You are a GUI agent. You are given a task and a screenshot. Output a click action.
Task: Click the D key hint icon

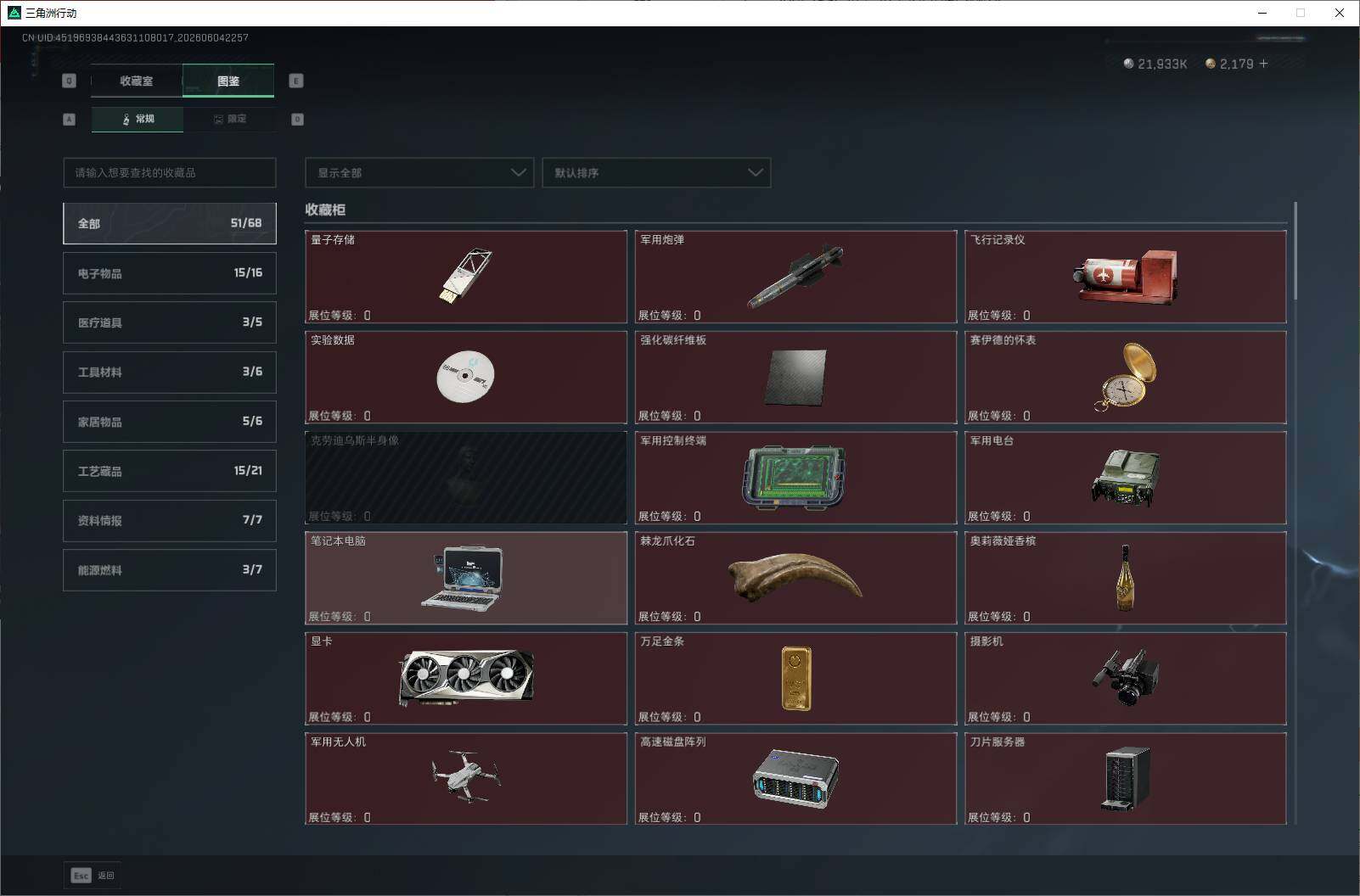(x=297, y=120)
